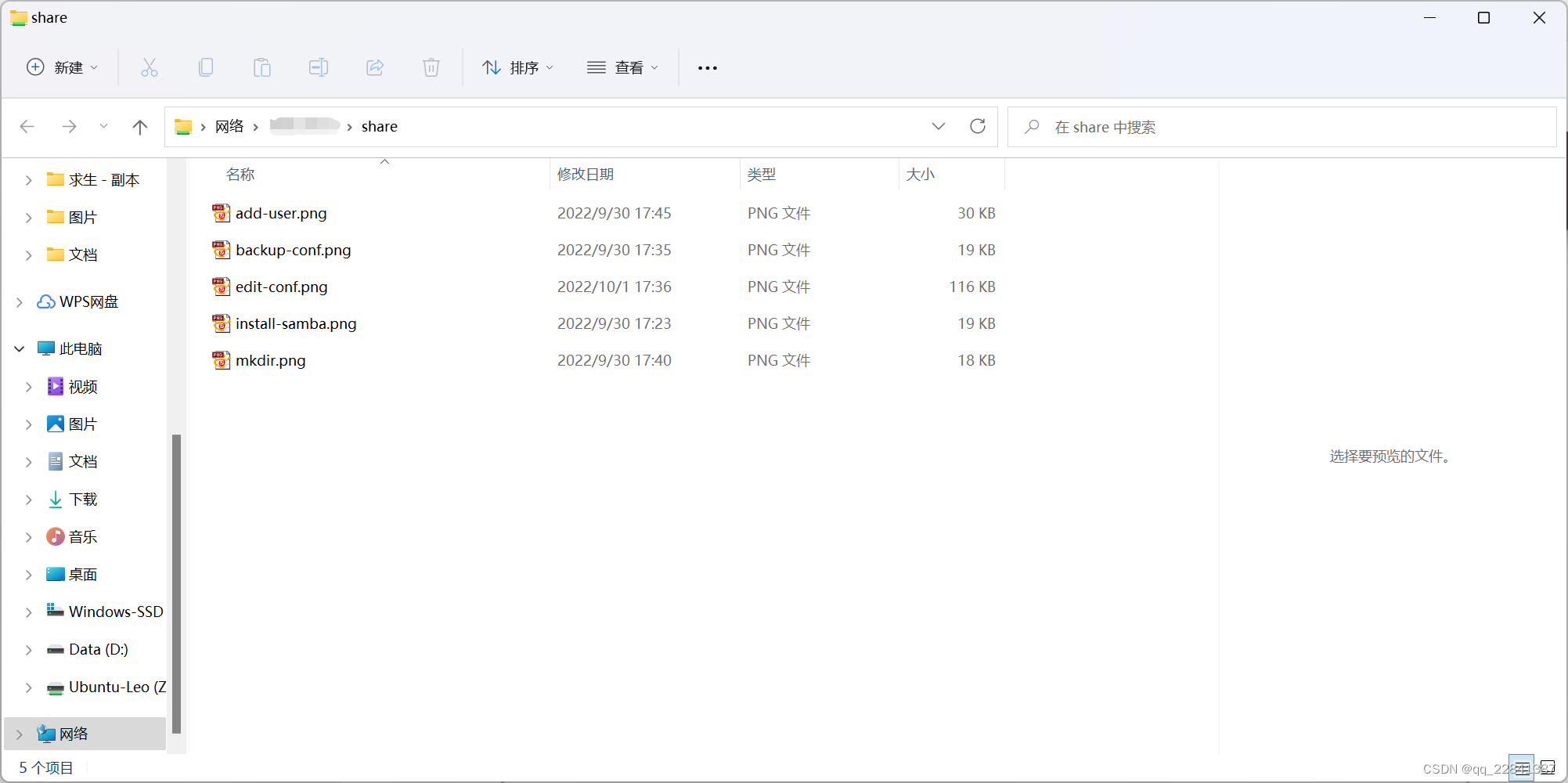1568x783 pixels.
Task: Click the mkdir.png file icon
Action: (222, 360)
